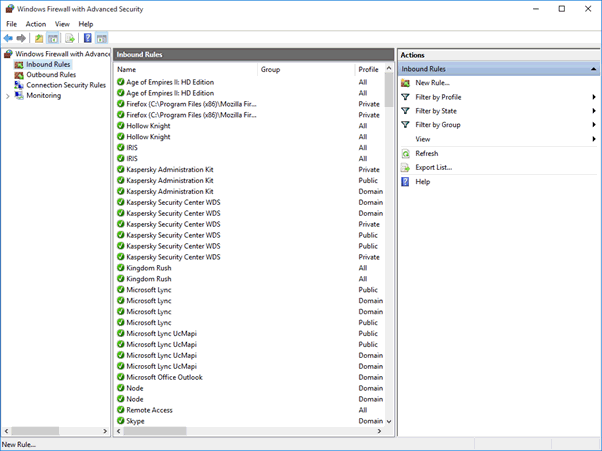The height and width of the screenshot is (451, 602).
Task: Click the root firewall node icon
Action: point(8,54)
